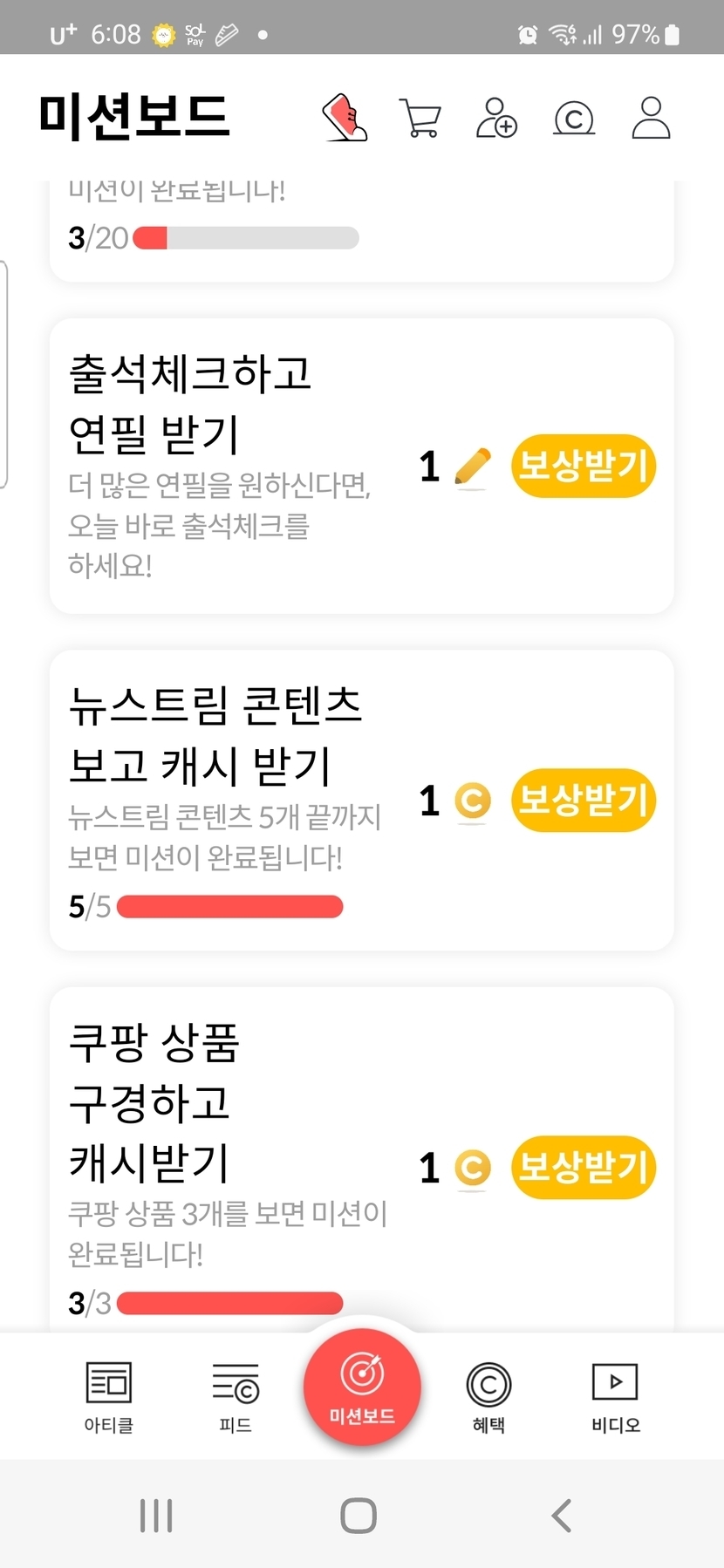
Task: Claim reward for 뉴스트림 콘텐츠 mission
Action: pyautogui.click(x=583, y=800)
